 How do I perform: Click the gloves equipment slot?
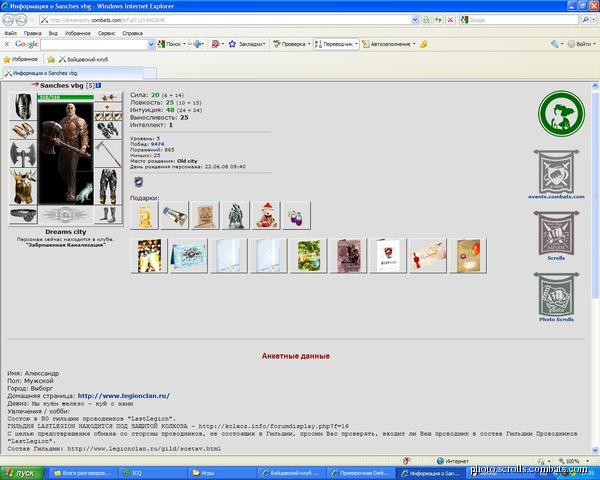point(108,130)
